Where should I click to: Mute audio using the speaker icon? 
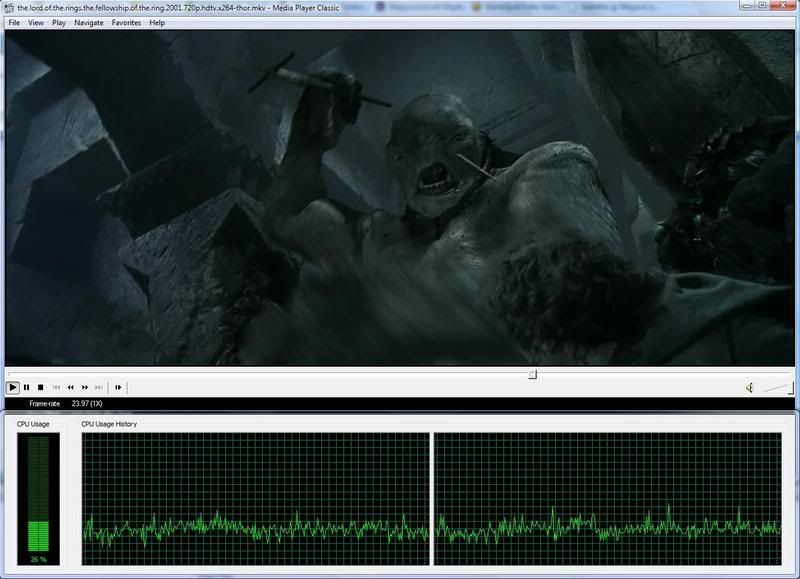[748, 387]
